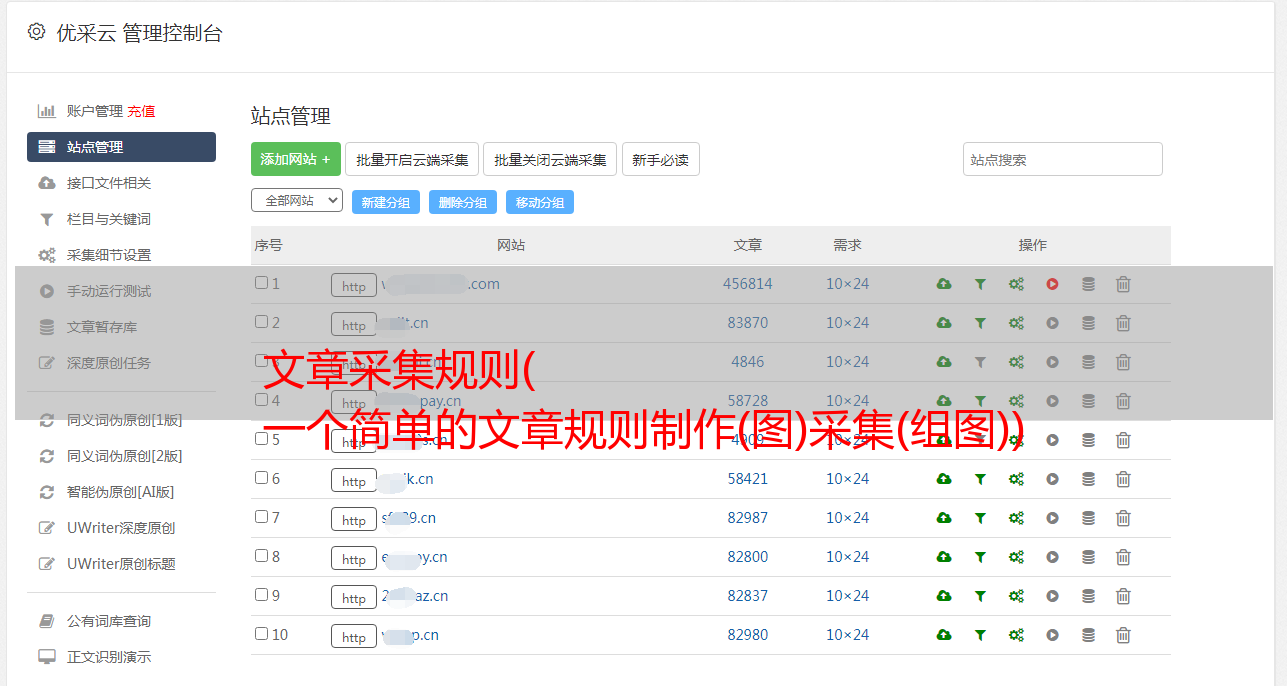Click the trash icon for the 83870 site
Screen dimensions: 1287x686
tap(1123, 323)
